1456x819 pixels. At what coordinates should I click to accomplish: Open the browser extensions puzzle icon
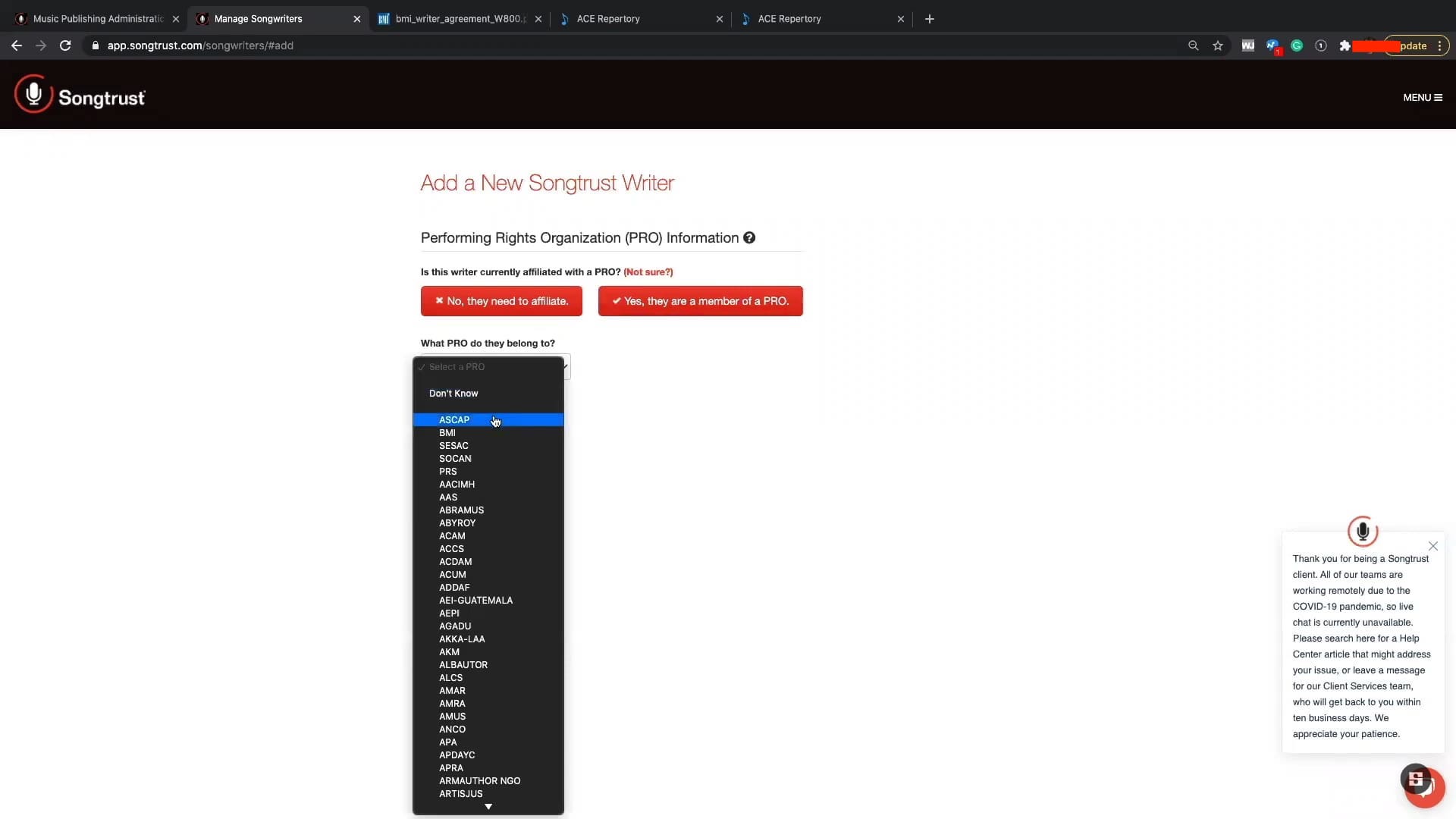[1345, 45]
